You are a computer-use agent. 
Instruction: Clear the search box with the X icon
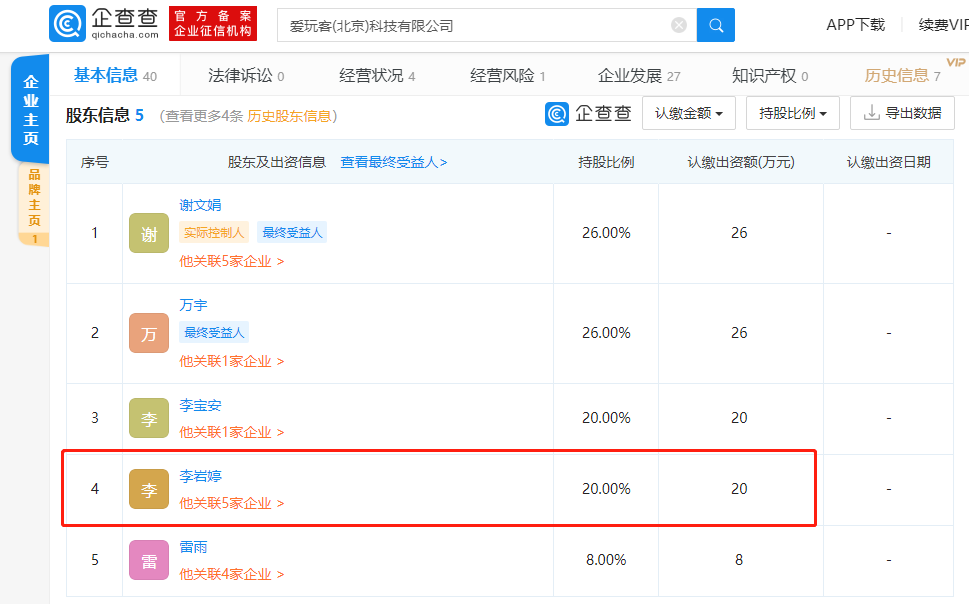pyautogui.click(x=679, y=25)
